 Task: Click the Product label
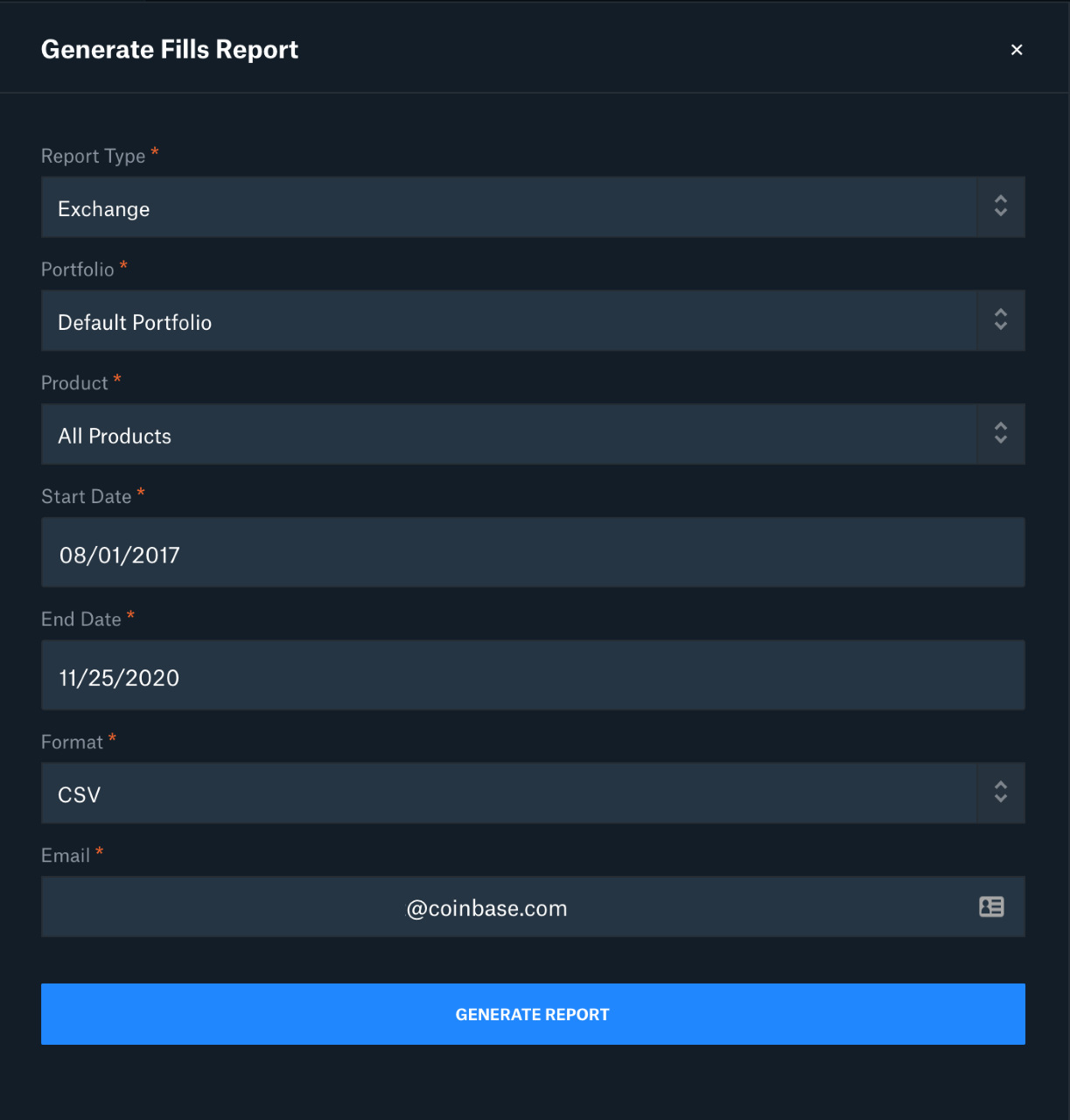[x=74, y=383]
